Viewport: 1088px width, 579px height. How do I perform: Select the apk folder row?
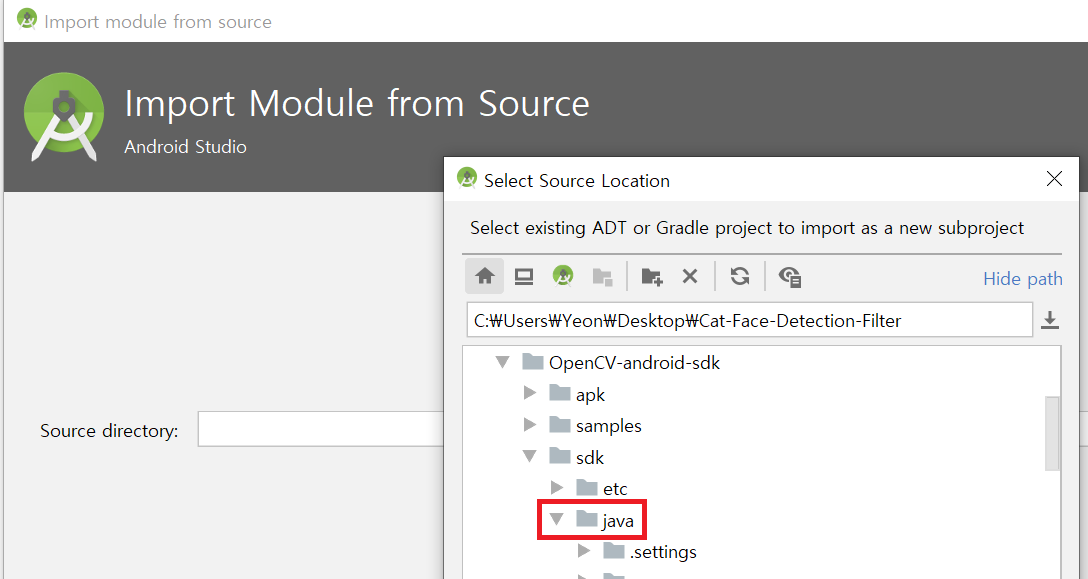pyautogui.click(x=577, y=394)
